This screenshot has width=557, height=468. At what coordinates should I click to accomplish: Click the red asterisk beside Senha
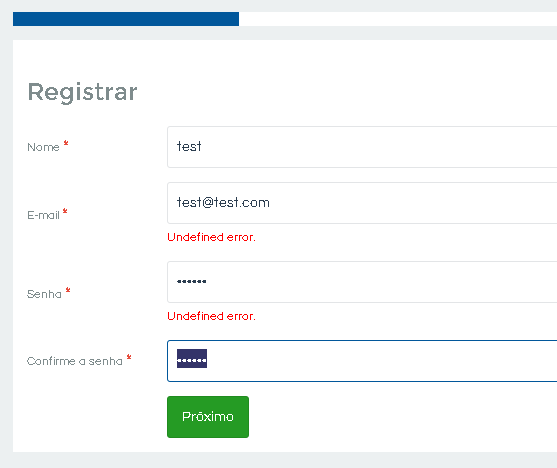[x=68, y=290]
